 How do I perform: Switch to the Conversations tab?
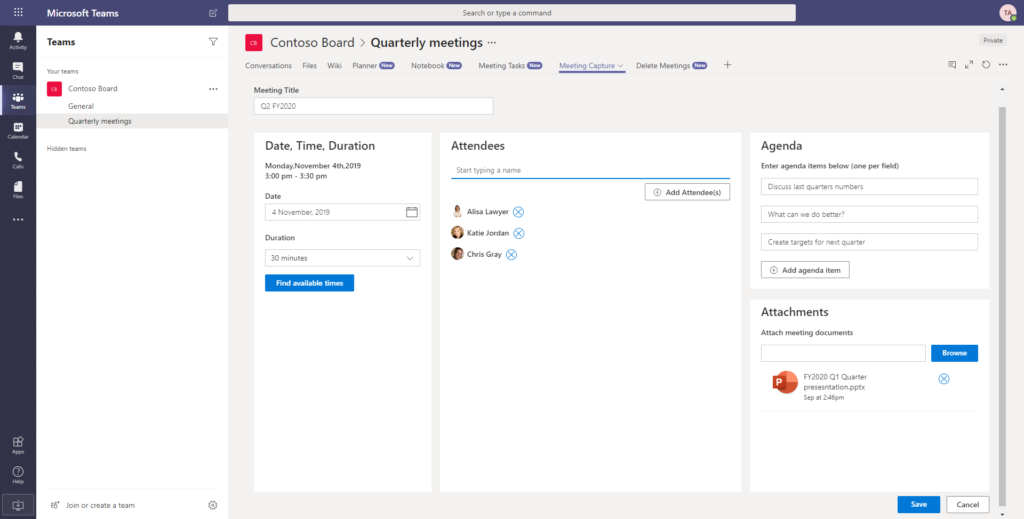pos(268,66)
